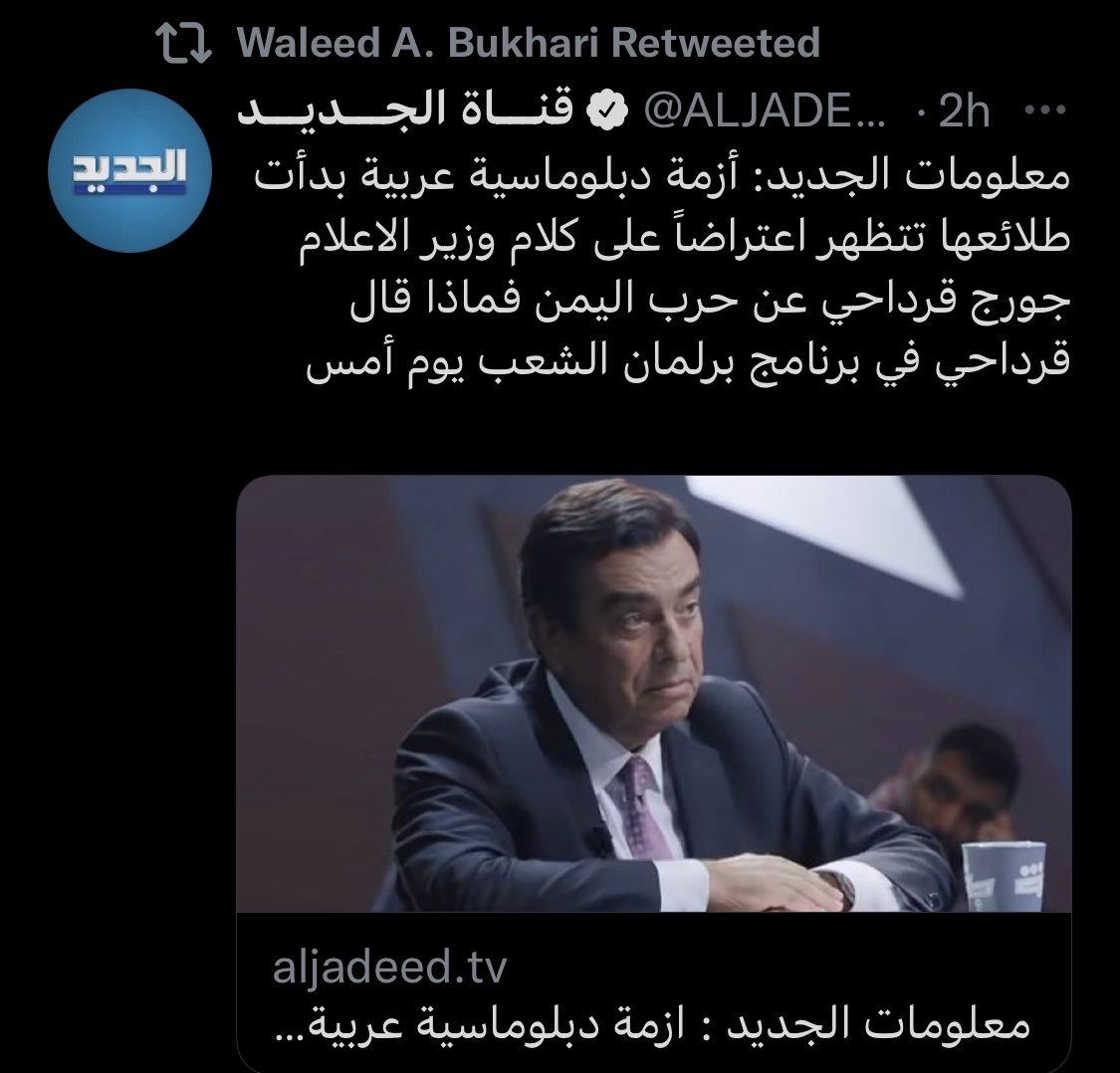
Task: Click the قناة الجديد display name
Action: point(405,110)
